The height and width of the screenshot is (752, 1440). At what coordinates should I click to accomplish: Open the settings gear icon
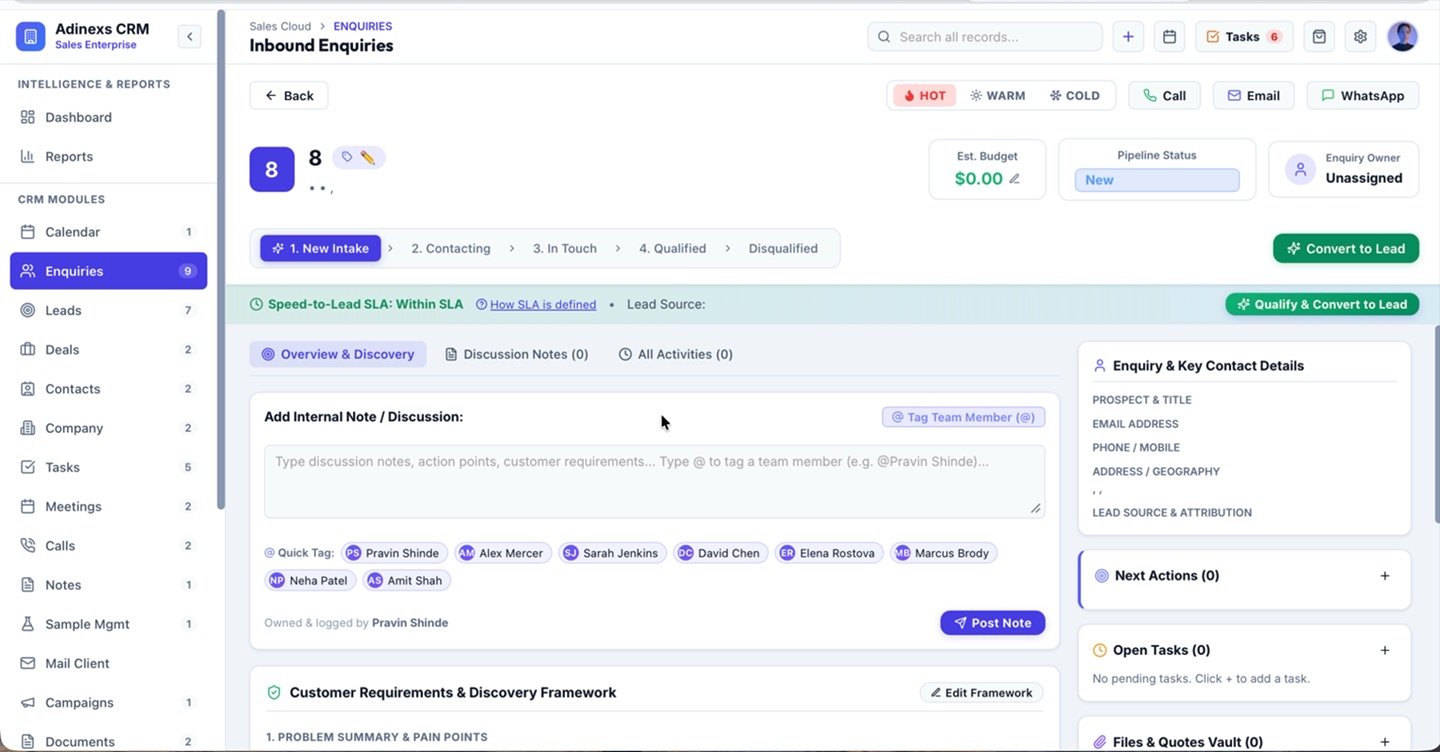tap(1360, 37)
